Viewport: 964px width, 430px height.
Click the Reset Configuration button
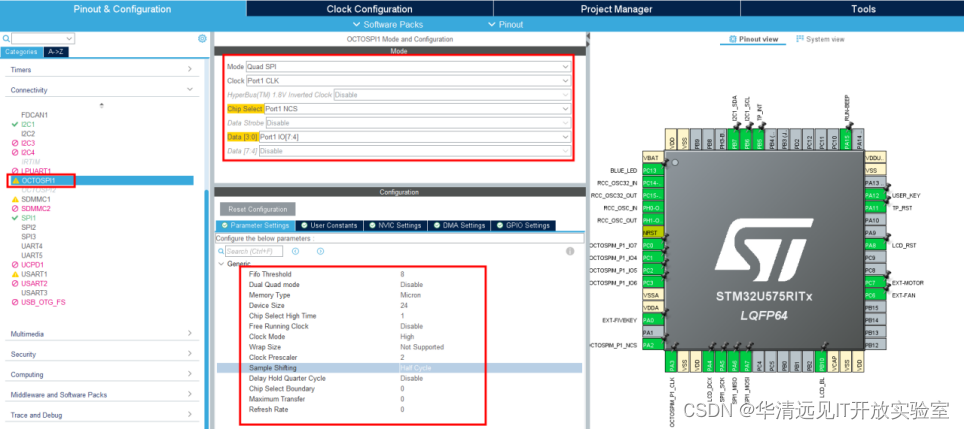coord(258,209)
